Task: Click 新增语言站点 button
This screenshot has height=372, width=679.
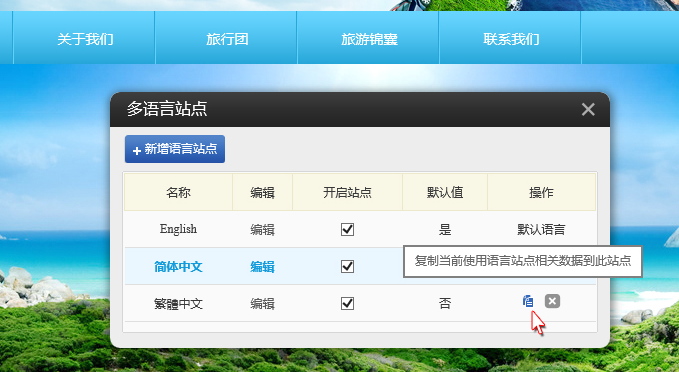Action: [x=175, y=149]
